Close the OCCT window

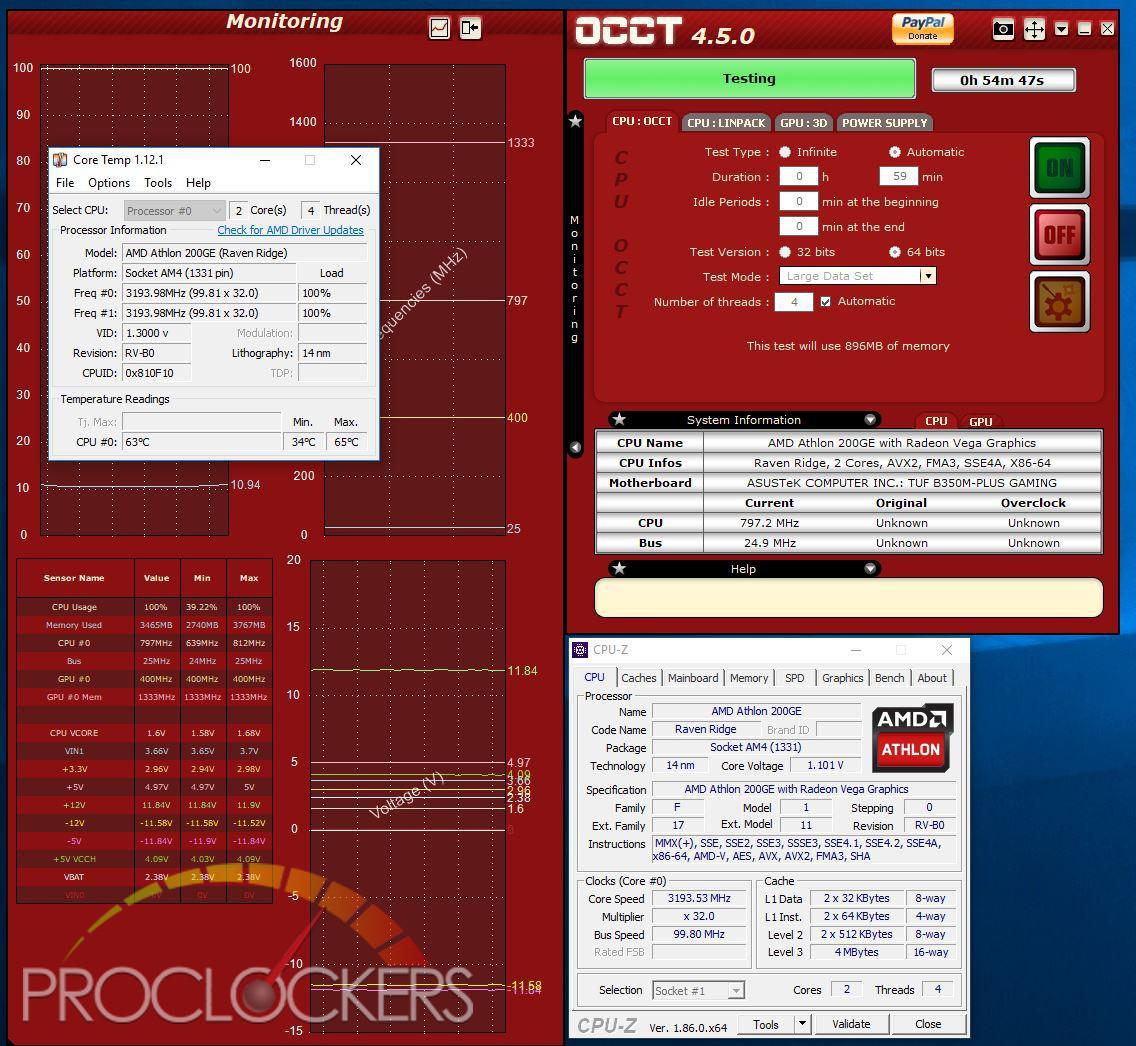[x=1108, y=29]
